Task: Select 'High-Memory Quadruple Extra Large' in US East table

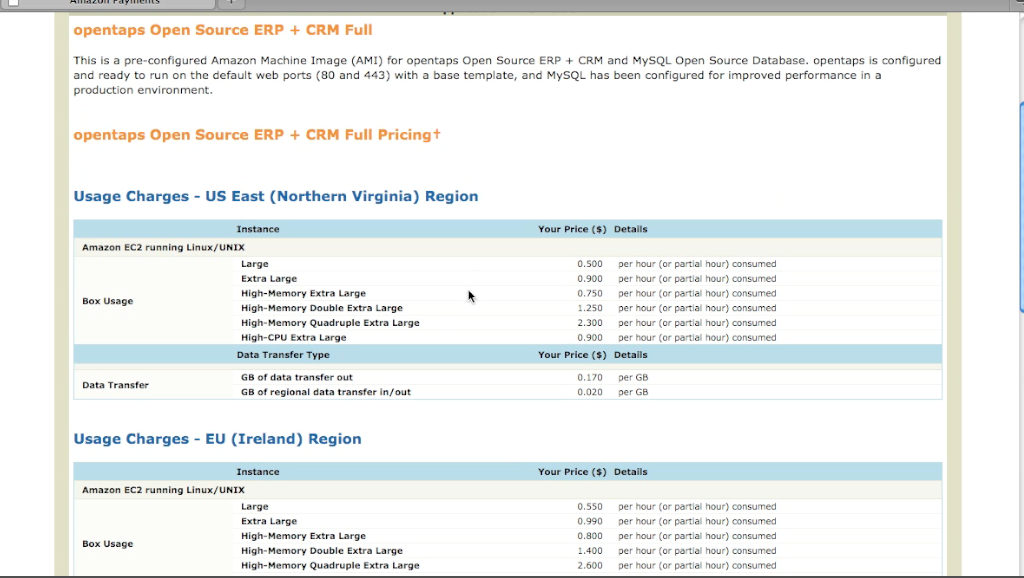Action: tap(330, 323)
